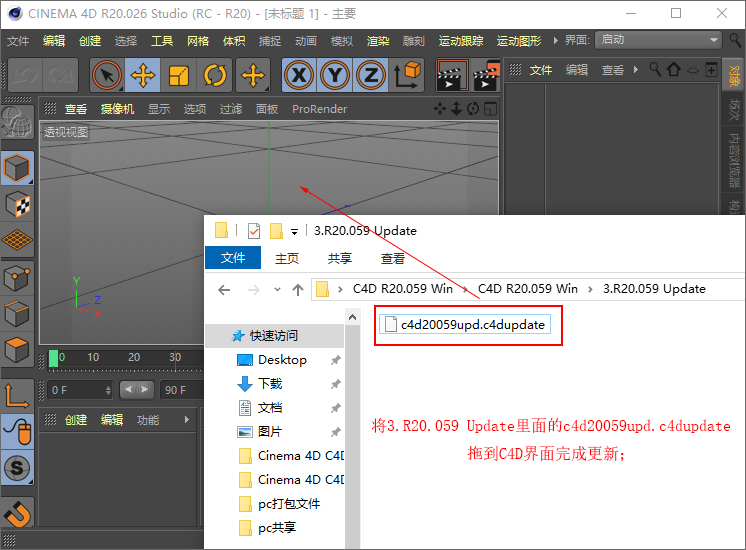Toggle Snap magnet icon
The image size is (746, 550).
(17, 513)
